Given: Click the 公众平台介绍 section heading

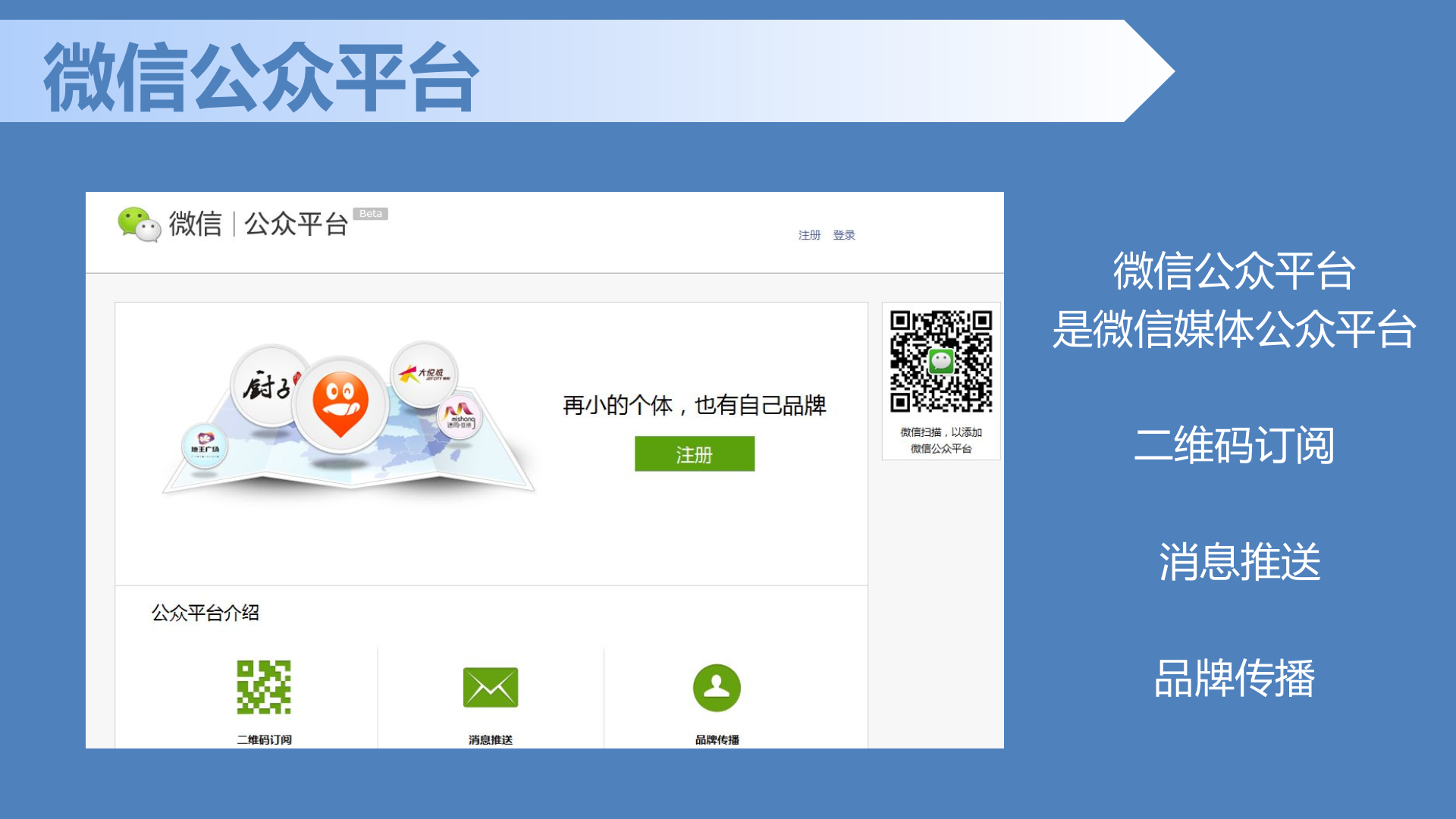Looking at the screenshot, I should click(206, 614).
